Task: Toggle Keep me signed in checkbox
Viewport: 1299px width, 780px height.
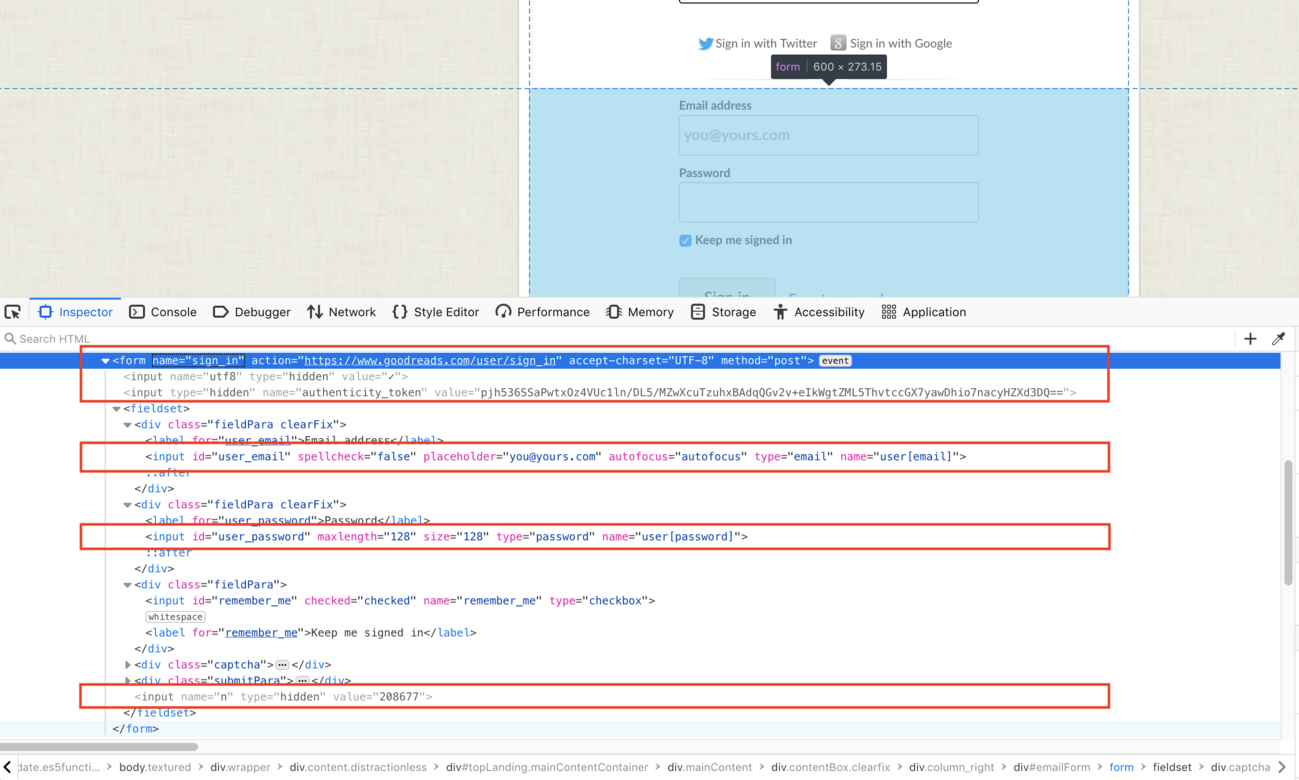Action: click(685, 240)
